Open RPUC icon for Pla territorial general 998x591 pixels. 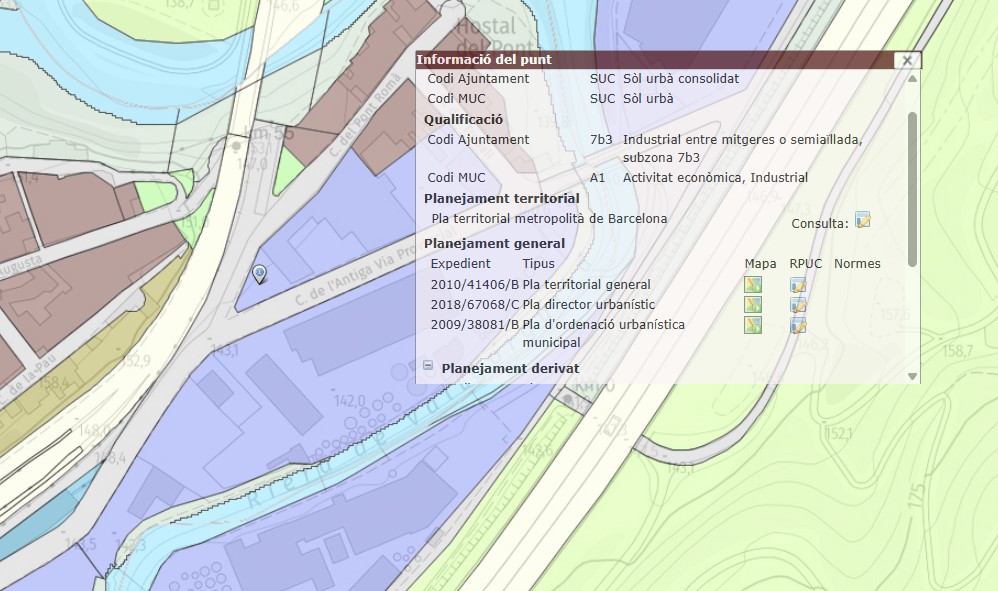798,285
